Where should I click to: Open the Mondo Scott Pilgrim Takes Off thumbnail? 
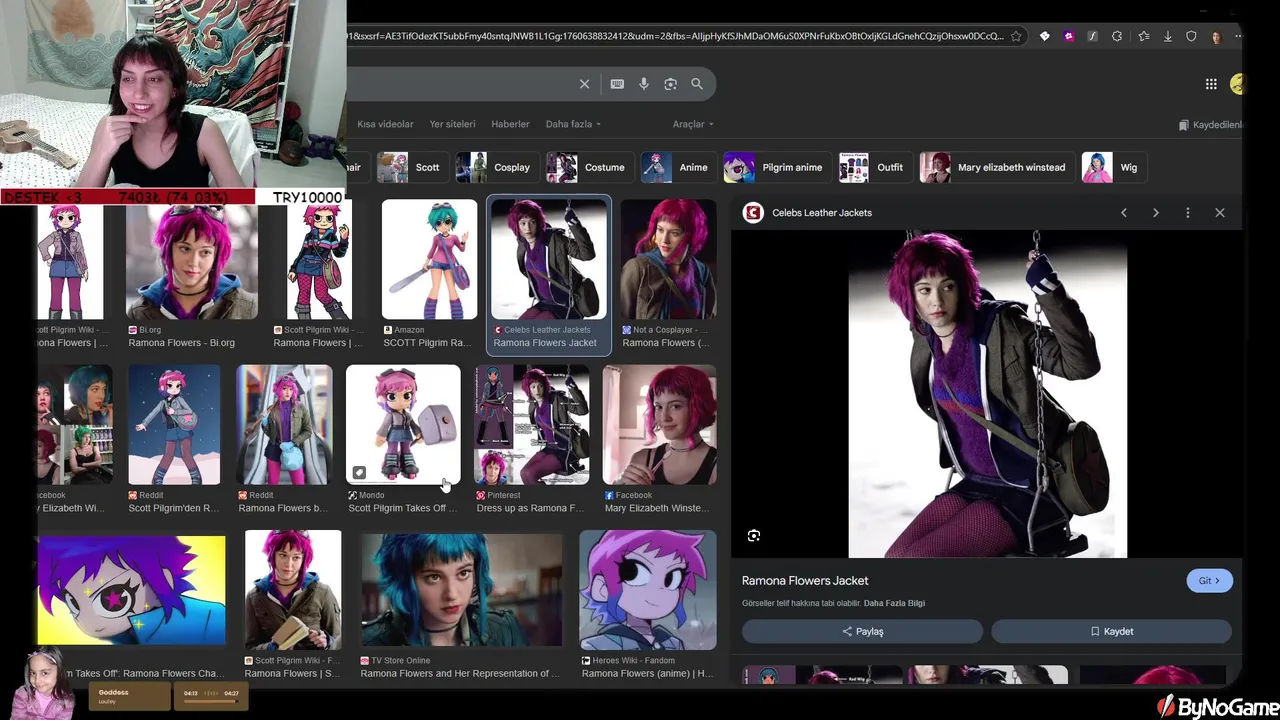403,425
